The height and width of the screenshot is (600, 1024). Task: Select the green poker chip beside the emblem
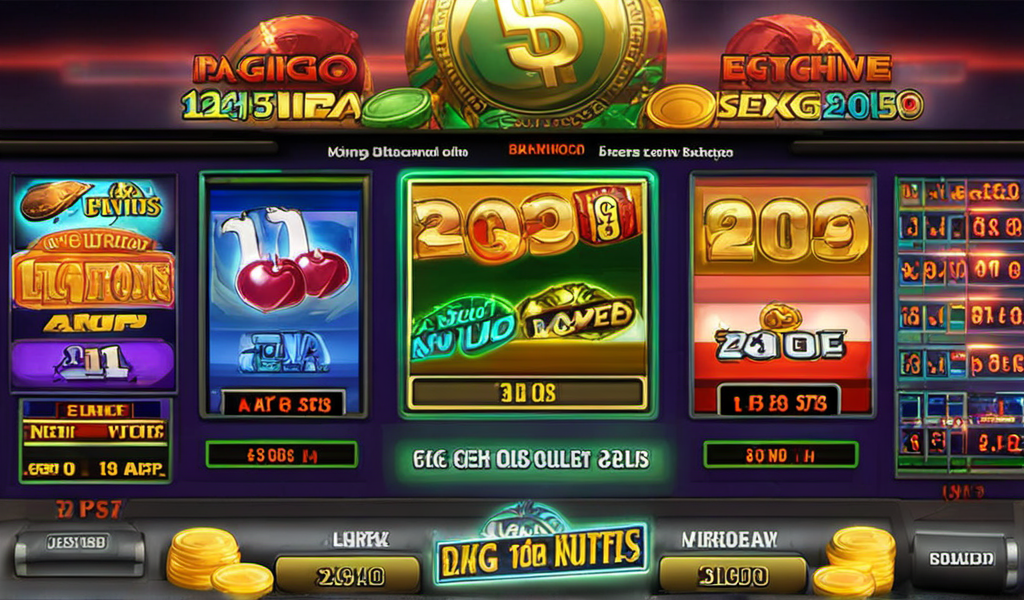click(x=398, y=107)
